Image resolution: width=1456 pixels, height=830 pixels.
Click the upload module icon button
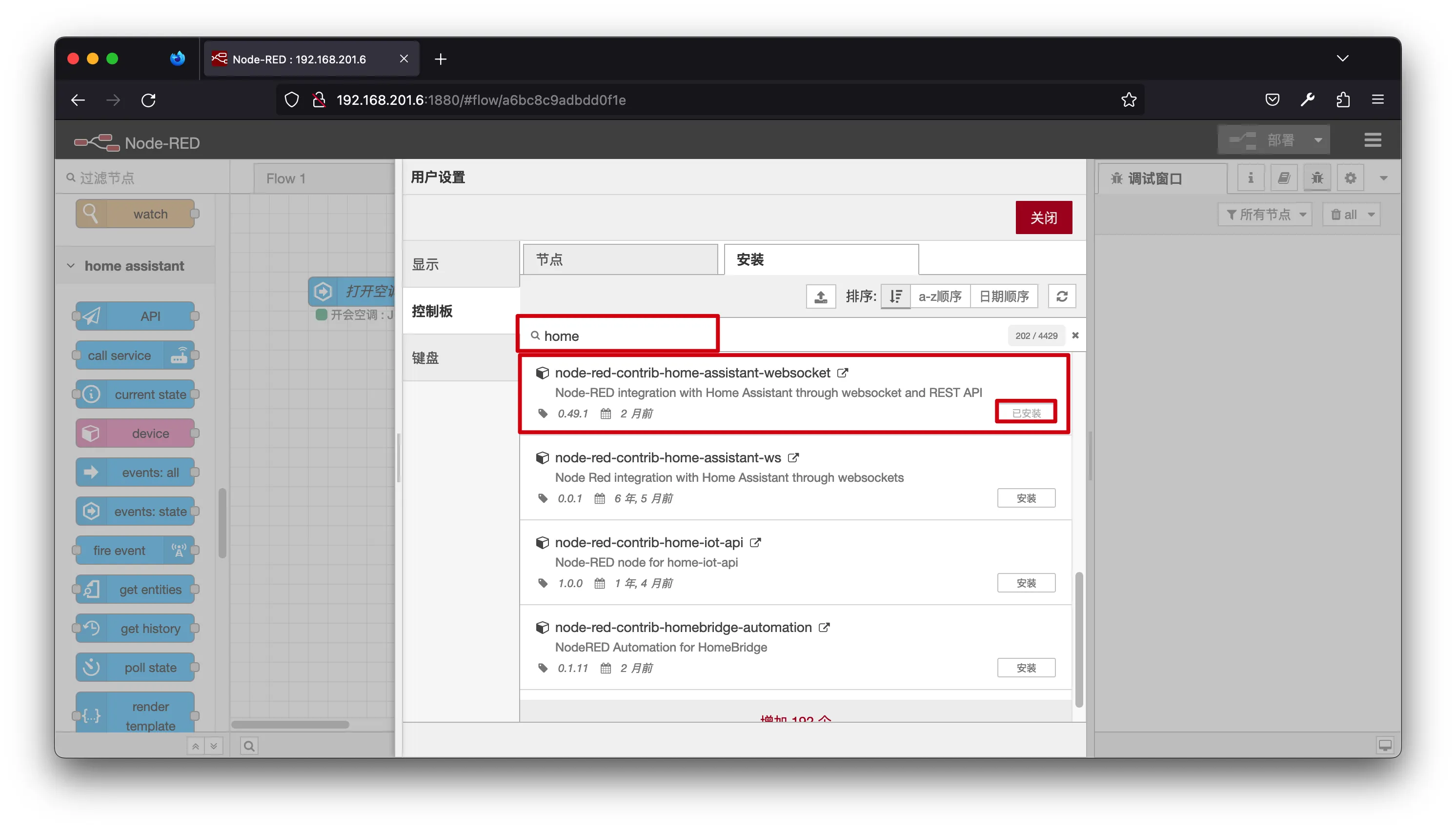pyautogui.click(x=820, y=296)
